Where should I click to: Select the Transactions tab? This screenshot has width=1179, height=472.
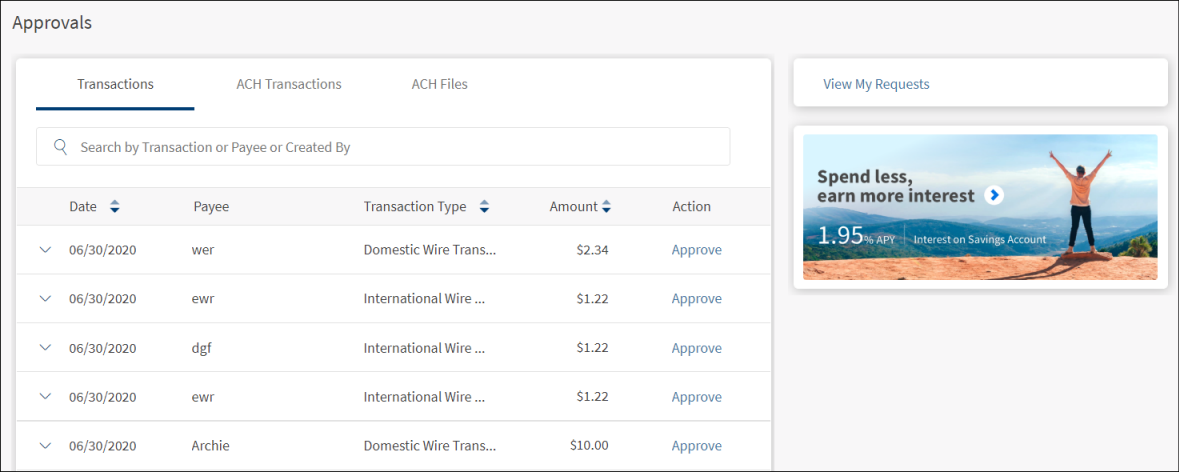point(115,84)
